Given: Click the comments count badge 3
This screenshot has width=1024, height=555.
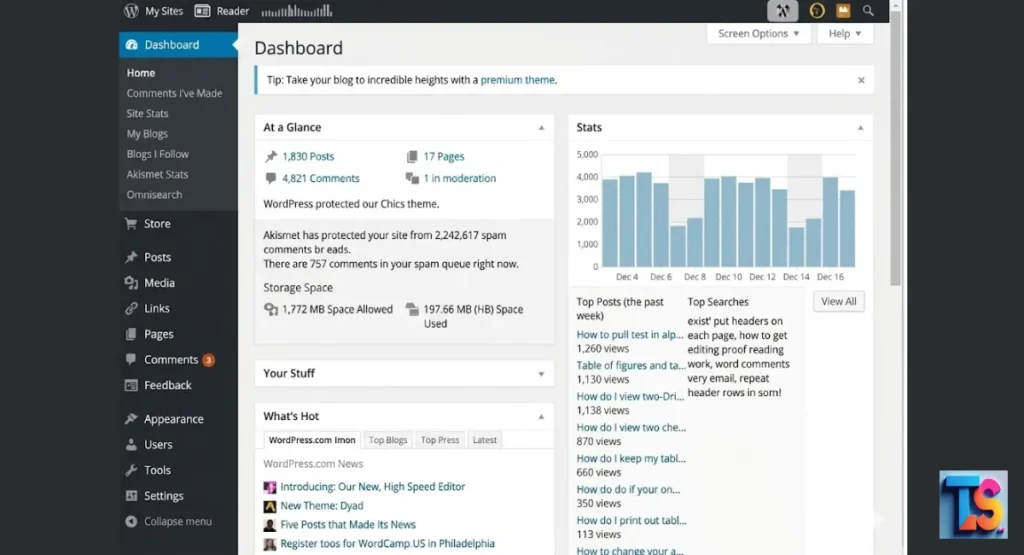Looking at the screenshot, I should click(x=208, y=360).
